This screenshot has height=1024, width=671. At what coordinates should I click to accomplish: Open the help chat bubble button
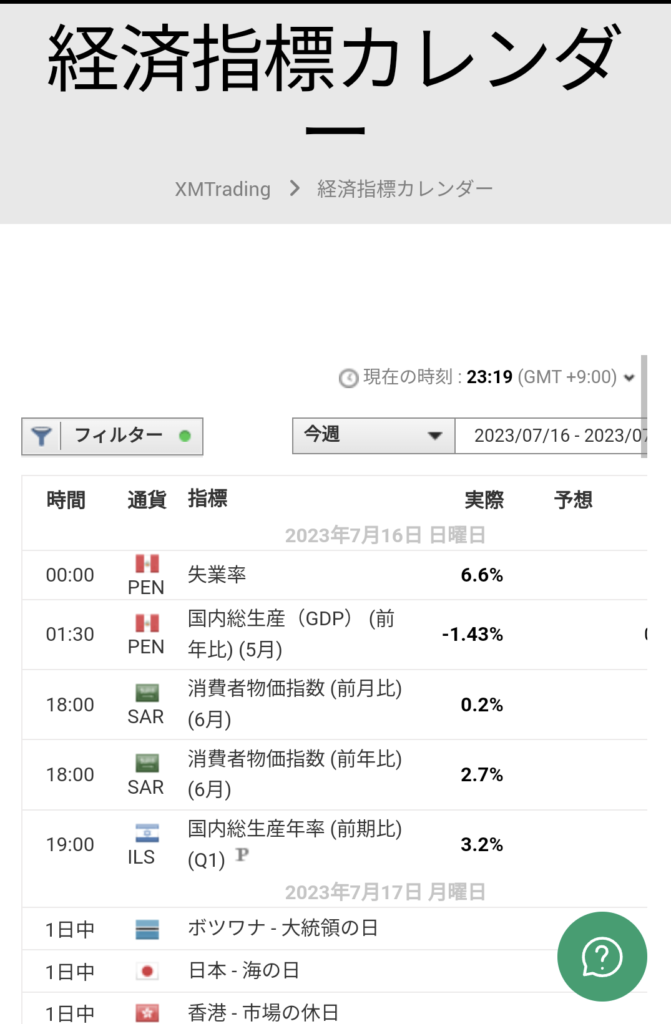coord(602,957)
